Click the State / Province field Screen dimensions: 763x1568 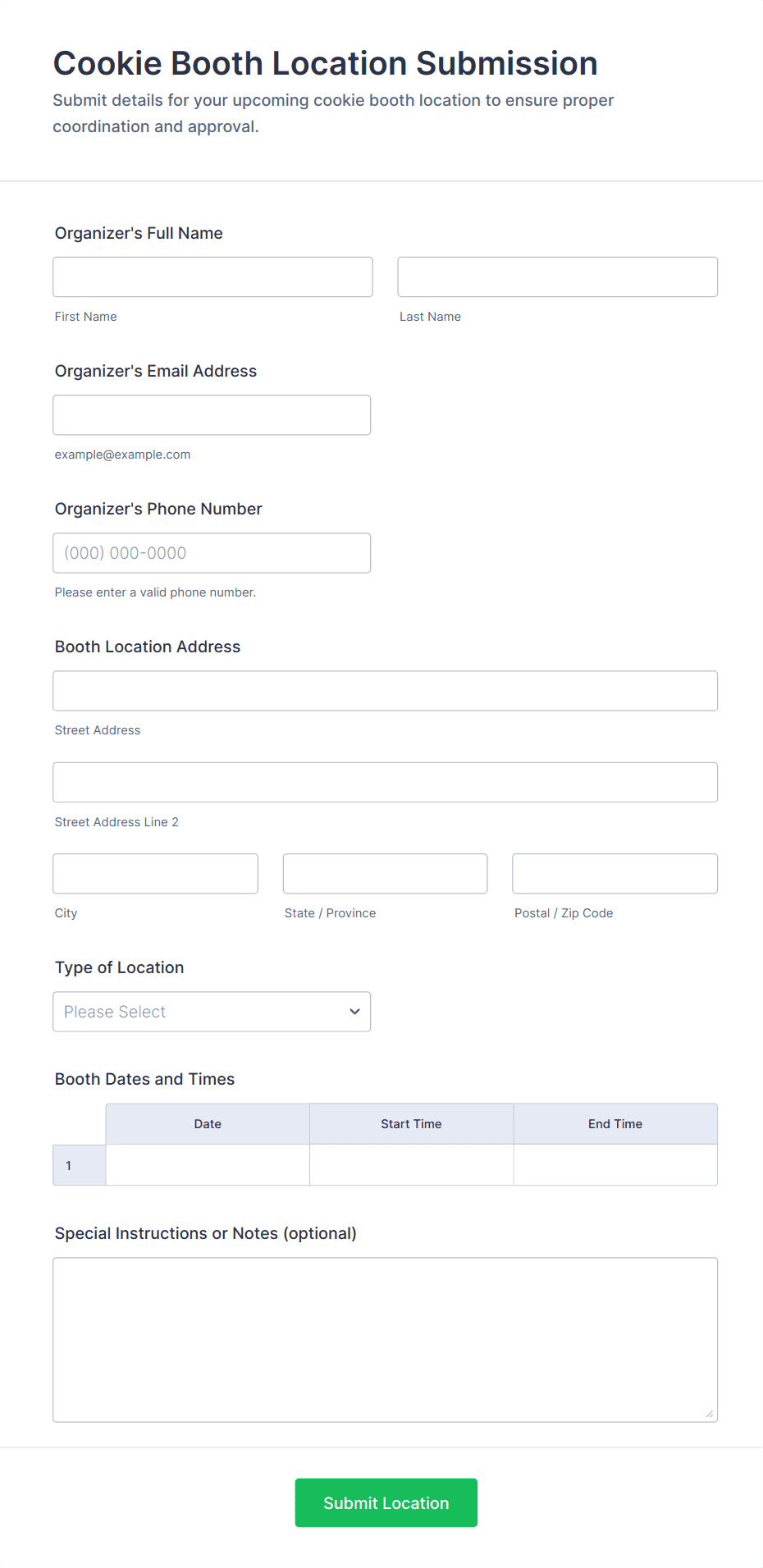(385, 874)
